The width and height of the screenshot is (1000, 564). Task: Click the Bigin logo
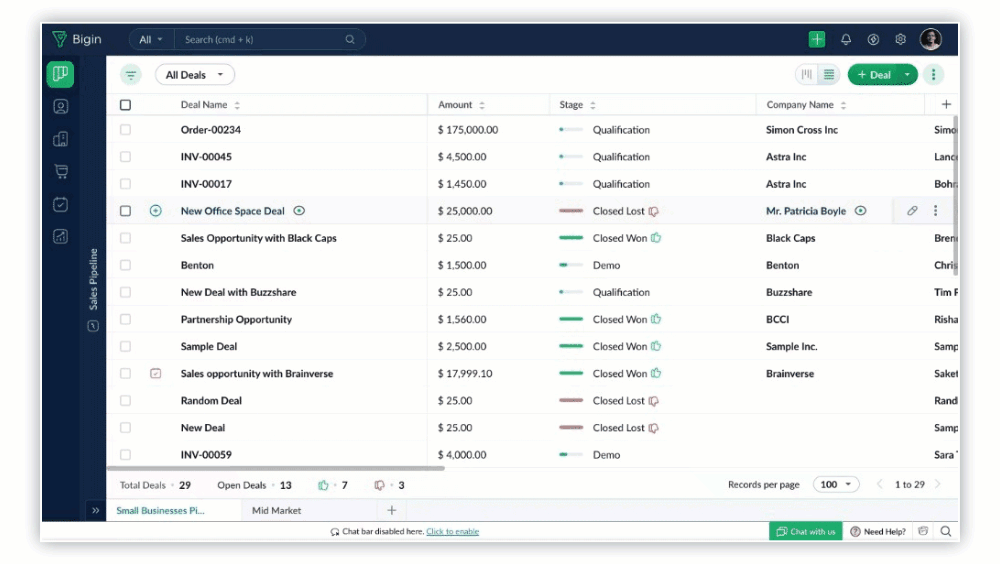pos(77,39)
